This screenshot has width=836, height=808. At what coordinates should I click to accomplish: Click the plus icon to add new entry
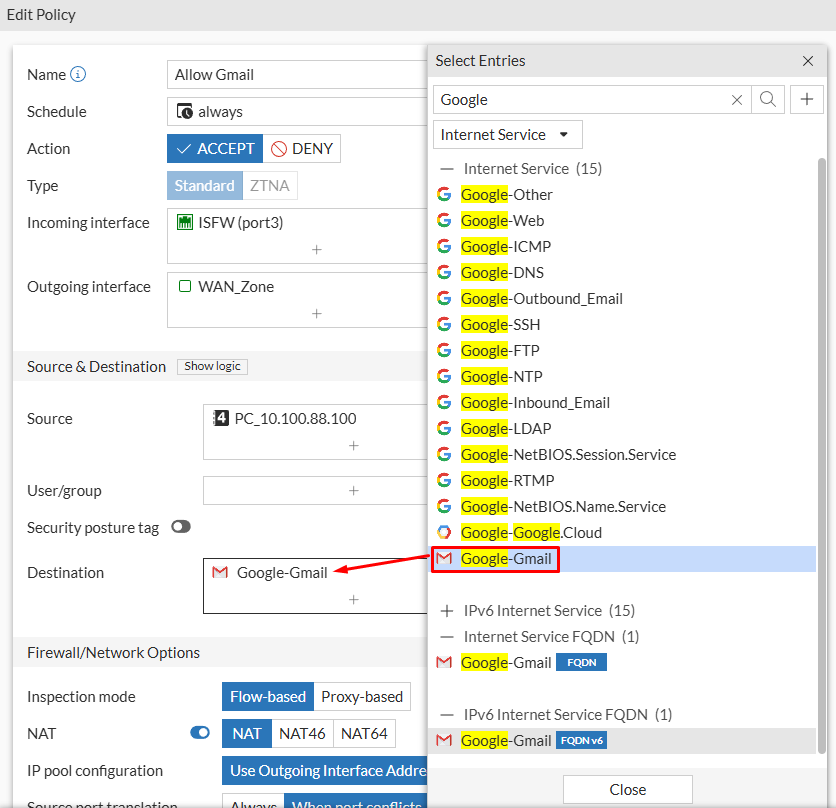coord(806,99)
